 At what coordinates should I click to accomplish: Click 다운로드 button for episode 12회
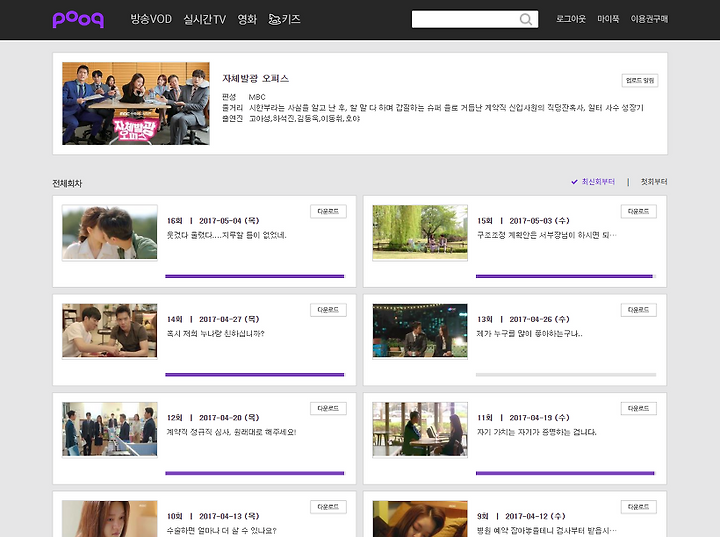click(328, 408)
